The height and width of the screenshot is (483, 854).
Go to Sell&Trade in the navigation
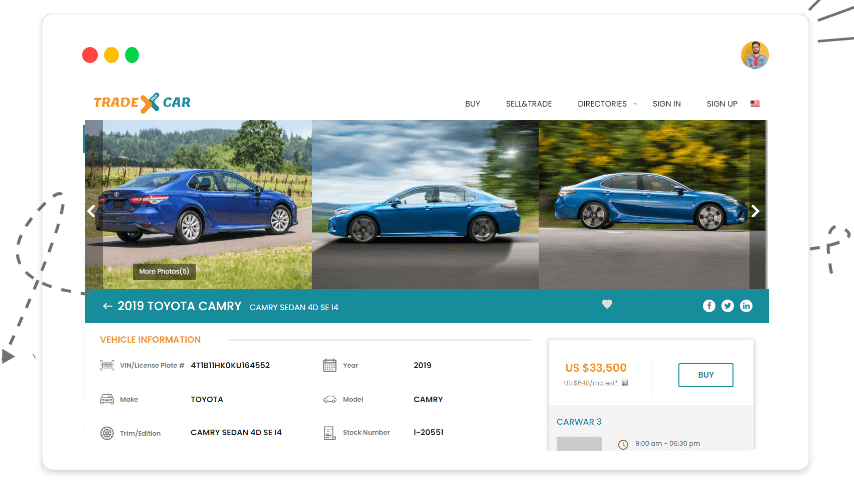(x=529, y=104)
